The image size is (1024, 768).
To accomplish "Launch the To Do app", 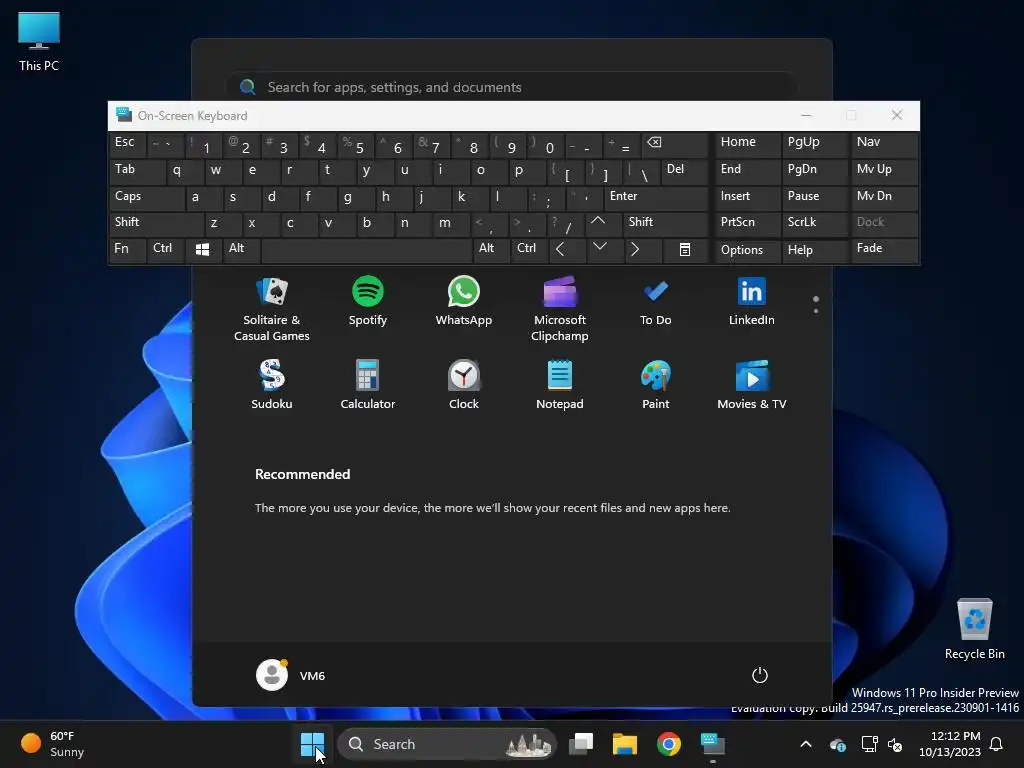I will (x=656, y=301).
